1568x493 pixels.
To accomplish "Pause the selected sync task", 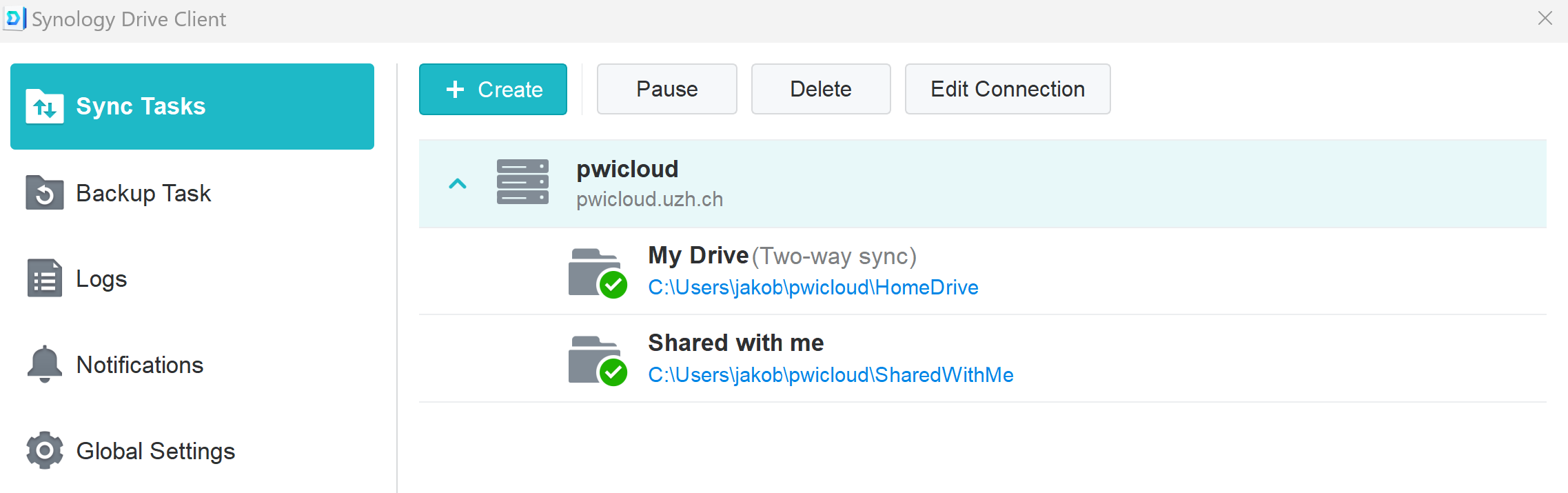I will (x=667, y=89).
